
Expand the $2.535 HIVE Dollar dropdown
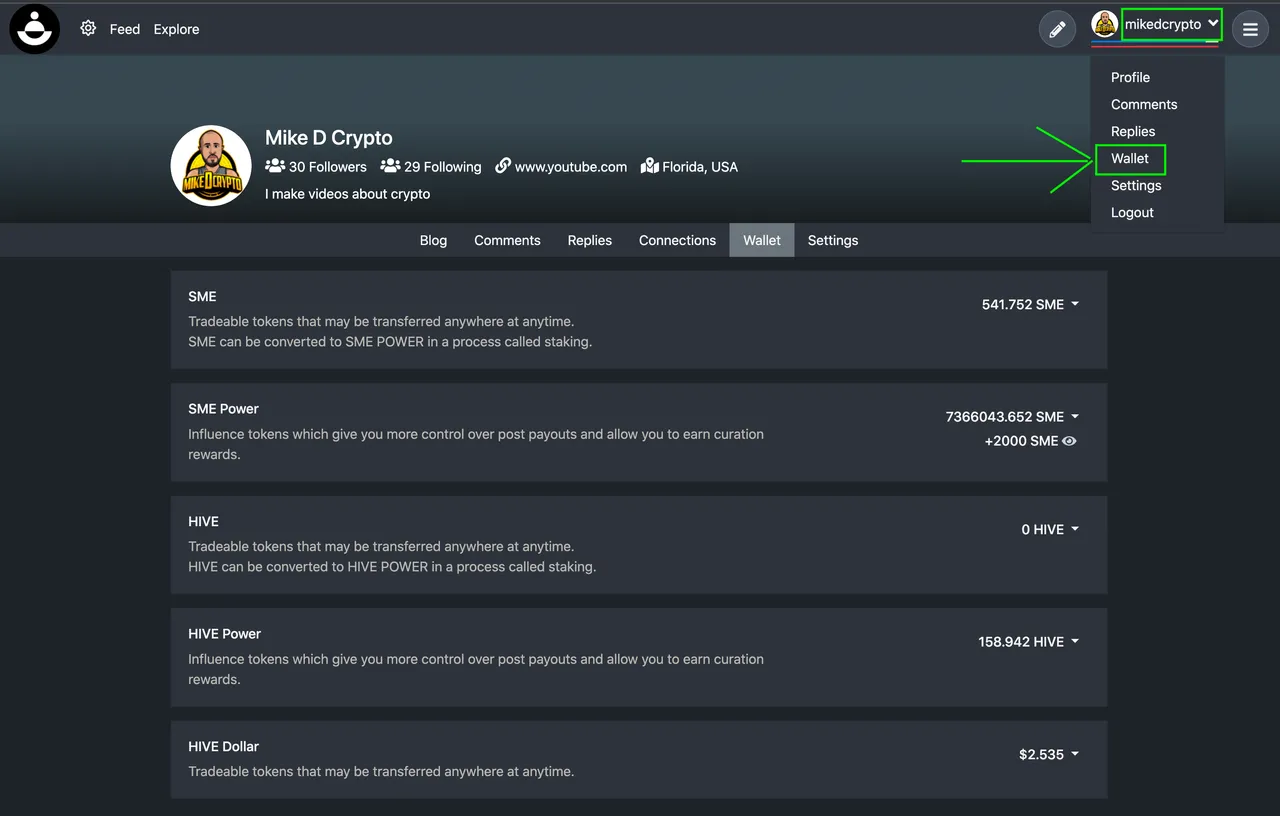point(1049,754)
